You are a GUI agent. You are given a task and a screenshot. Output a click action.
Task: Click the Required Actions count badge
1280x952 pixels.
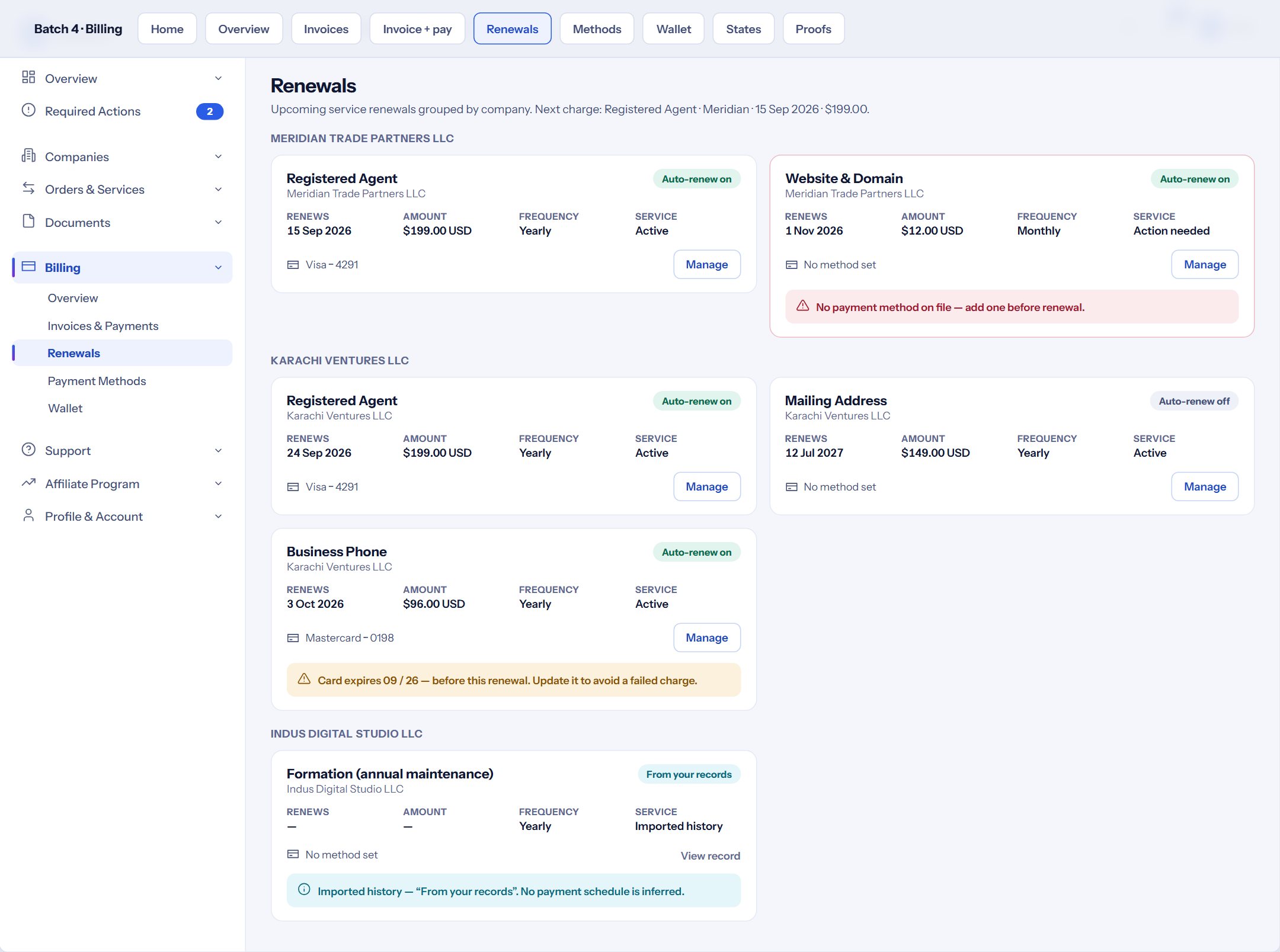coord(210,111)
